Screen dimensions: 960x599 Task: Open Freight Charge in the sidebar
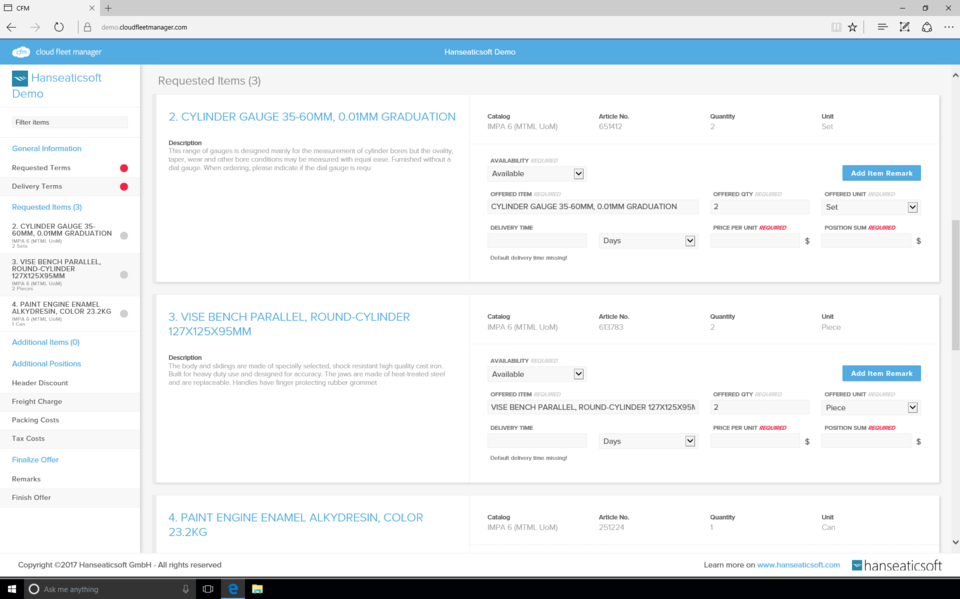point(36,401)
